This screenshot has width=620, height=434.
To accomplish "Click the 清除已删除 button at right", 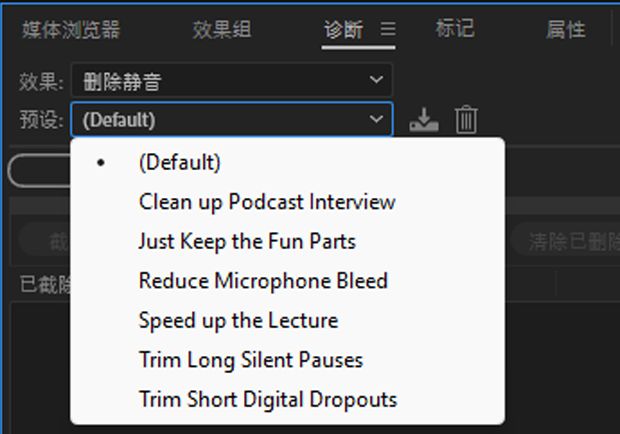I will click(566, 241).
